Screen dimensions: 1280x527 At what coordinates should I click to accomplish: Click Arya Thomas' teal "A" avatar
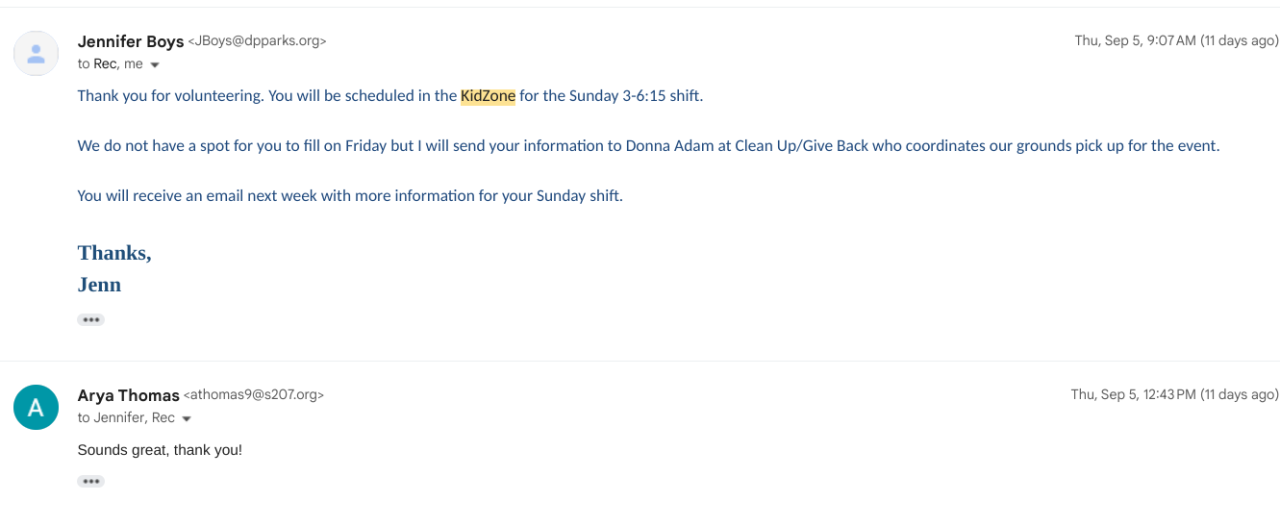[36, 407]
